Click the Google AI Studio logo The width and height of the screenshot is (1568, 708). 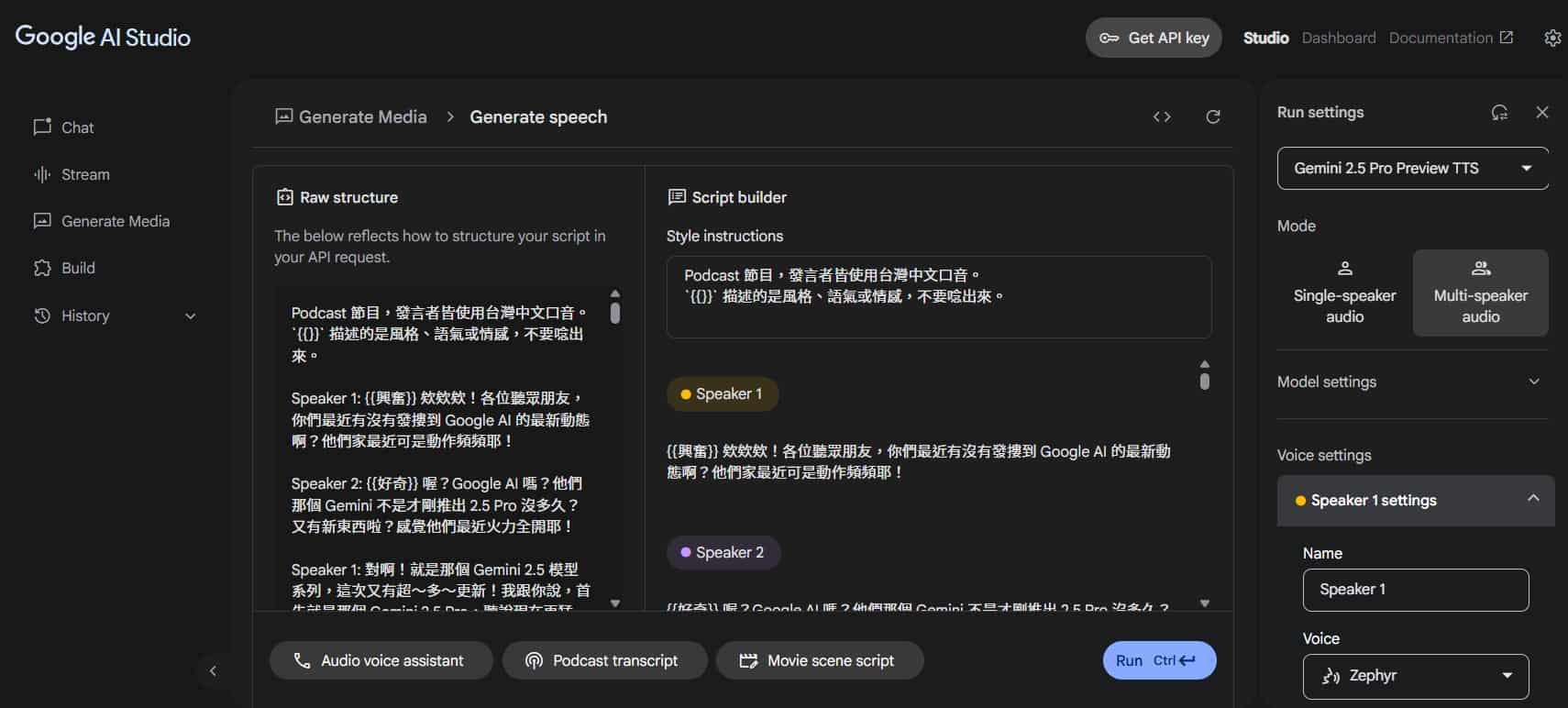103,37
